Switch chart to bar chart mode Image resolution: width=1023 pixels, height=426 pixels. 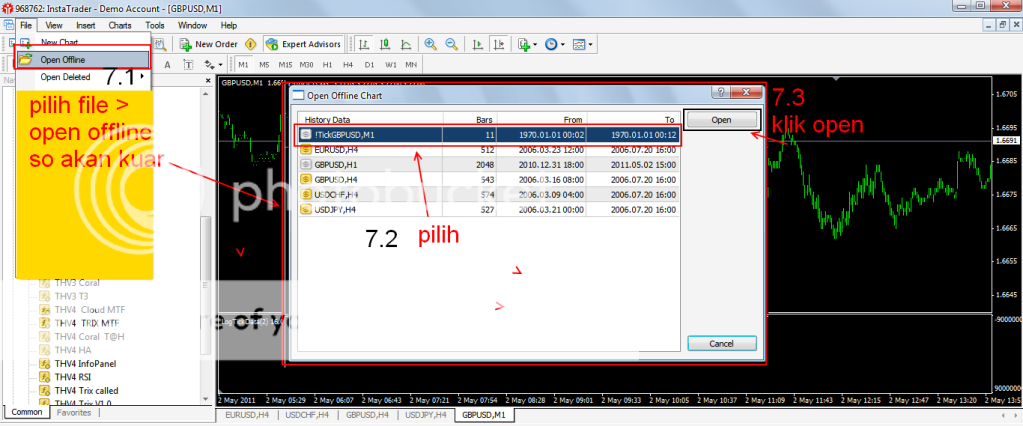point(364,44)
